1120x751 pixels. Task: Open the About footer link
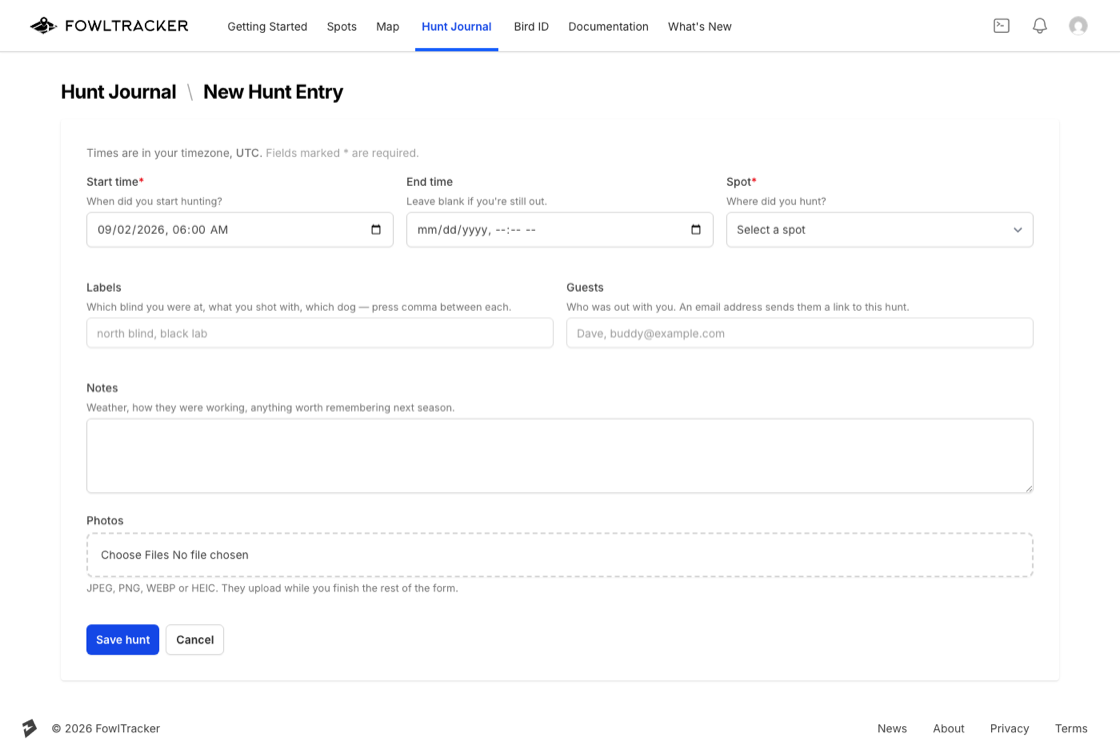[948, 728]
